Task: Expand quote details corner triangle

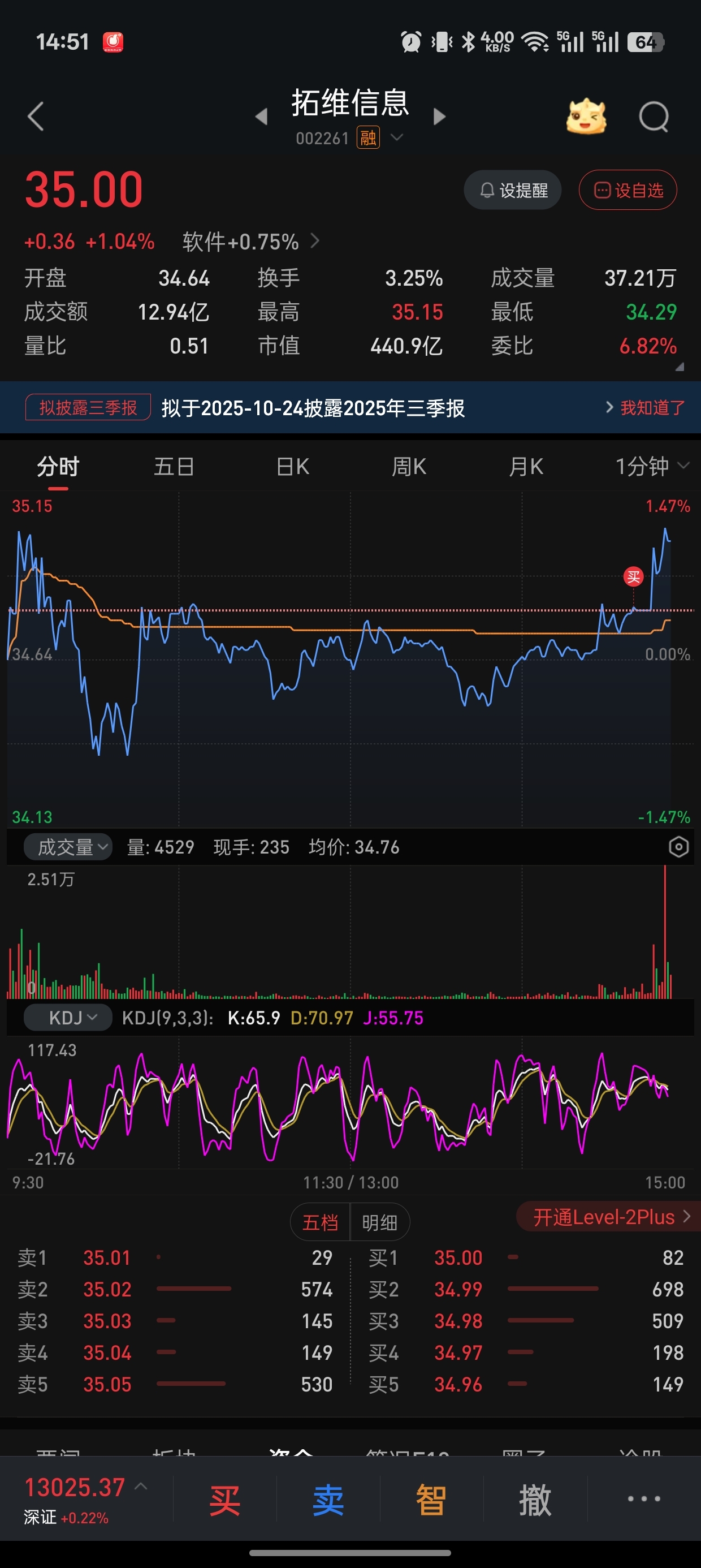Action: (680, 367)
